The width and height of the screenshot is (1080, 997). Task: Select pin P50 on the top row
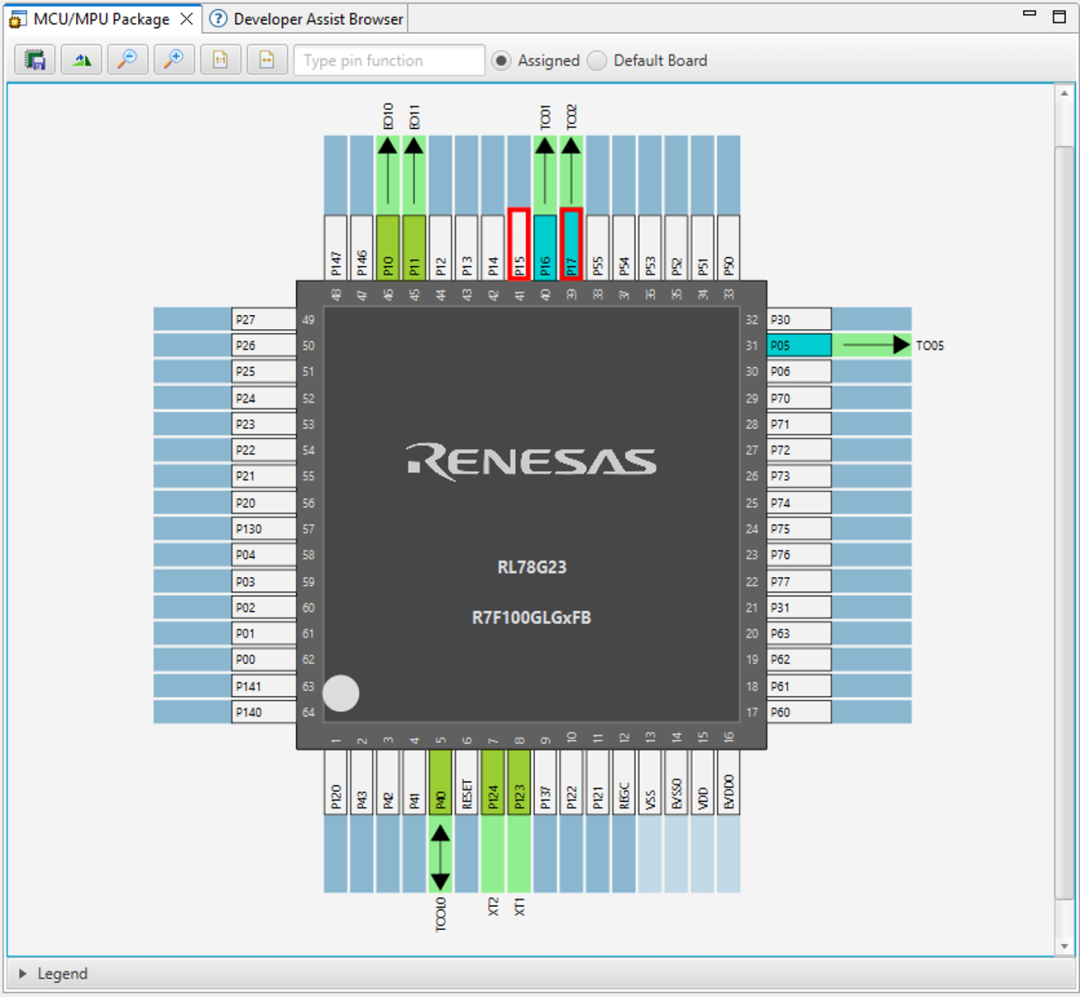[x=728, y=247]
